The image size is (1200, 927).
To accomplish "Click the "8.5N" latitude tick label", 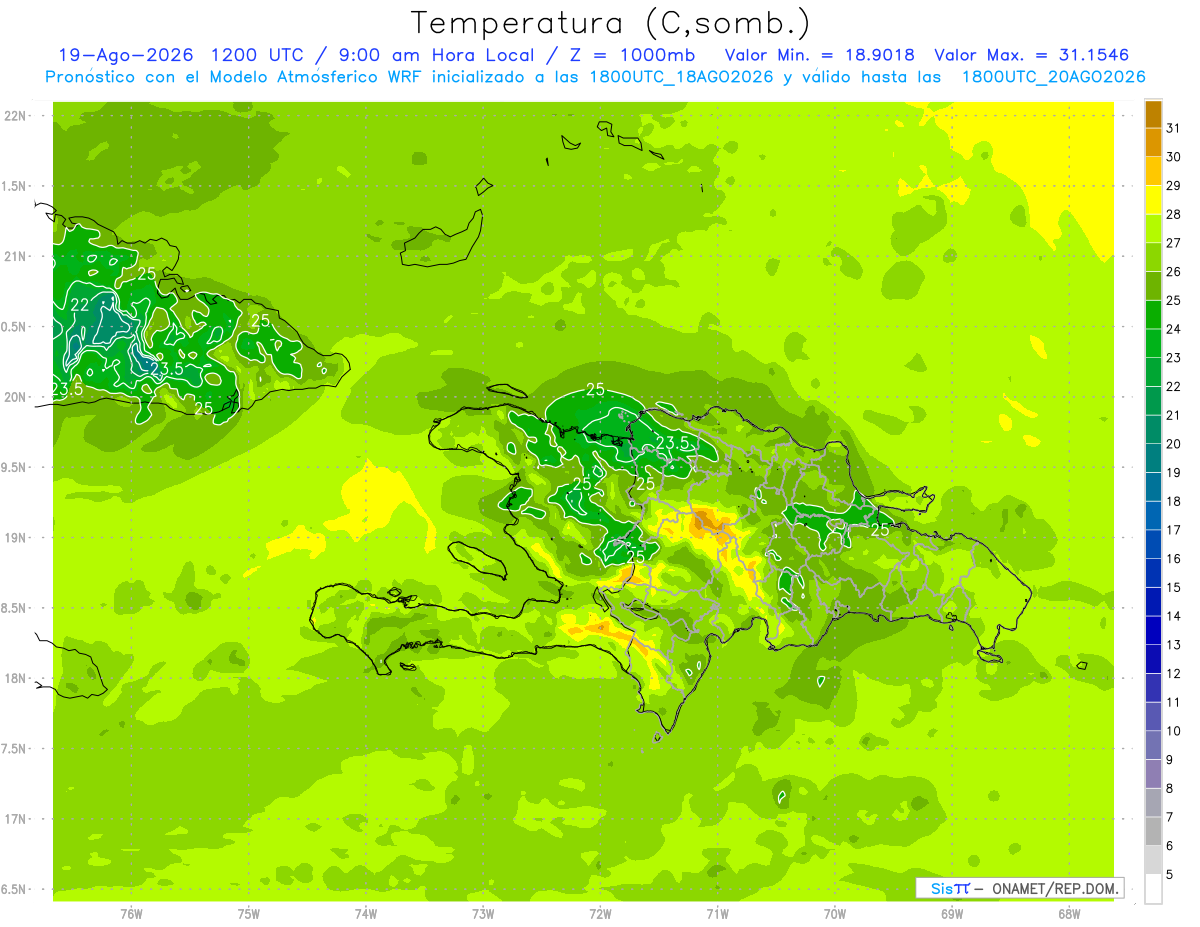I will tap(14, 608).
